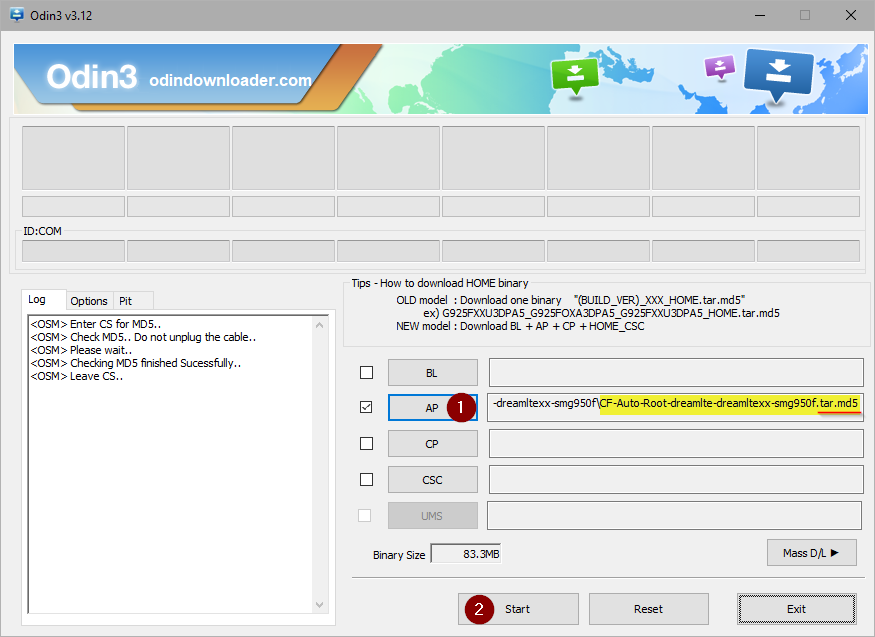The width and height of the screenshot is (875, 637).
Task: Click the first large progress box
Action: coord(73,158)
